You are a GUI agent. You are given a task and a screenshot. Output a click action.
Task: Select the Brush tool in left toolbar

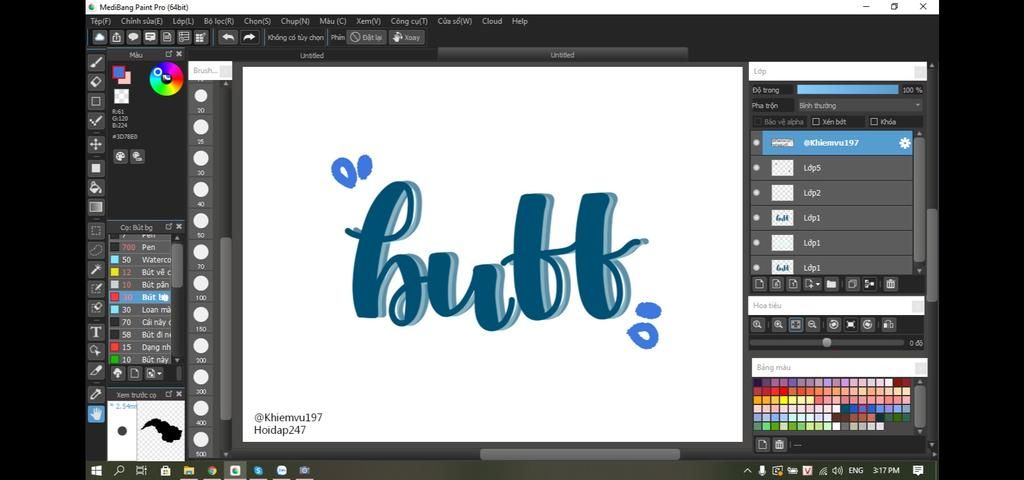pos(96,63)
